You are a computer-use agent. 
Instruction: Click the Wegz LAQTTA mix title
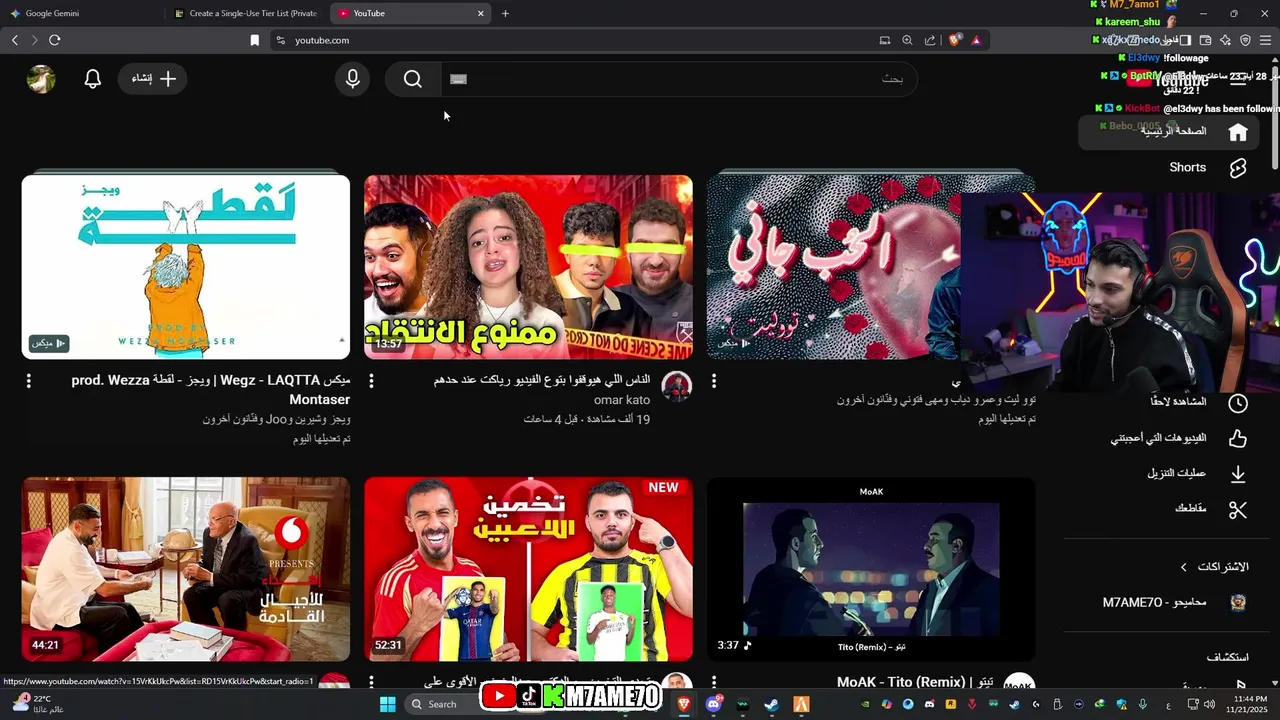pyautogui.click(x=211, y=390)
